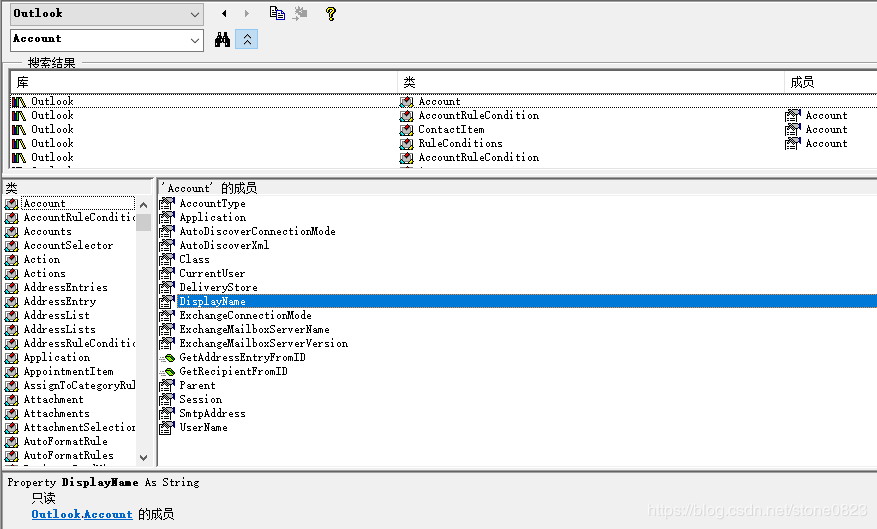Click the UserName property icon

(167, 427)
